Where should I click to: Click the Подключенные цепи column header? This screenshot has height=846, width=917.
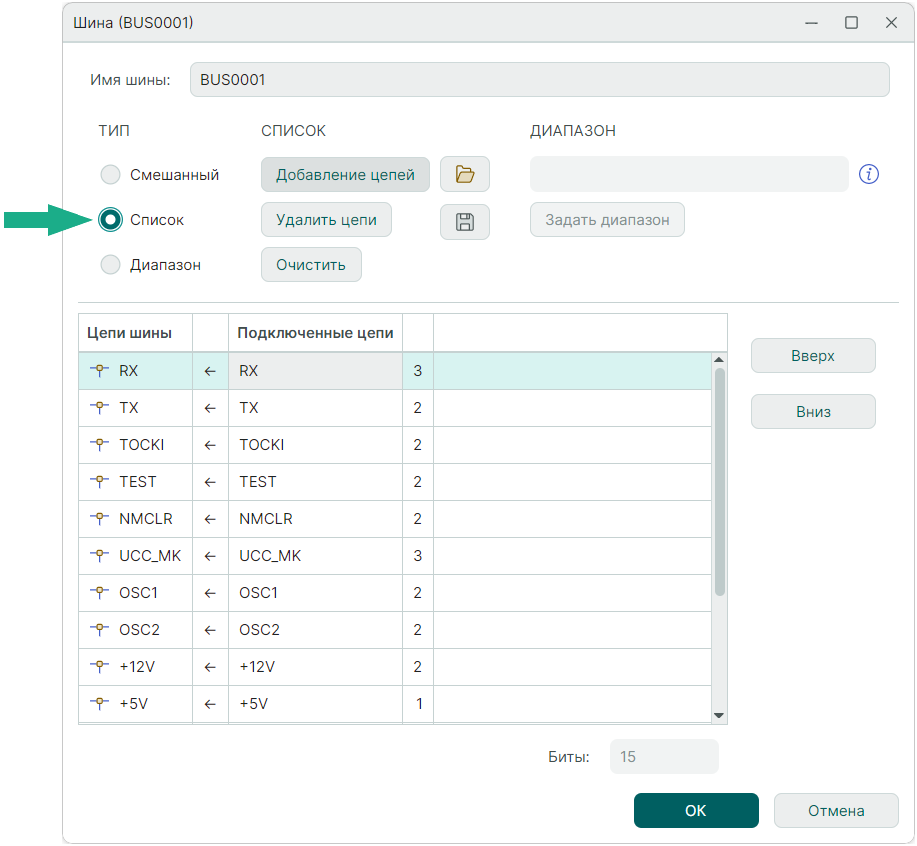coord(315,333)
